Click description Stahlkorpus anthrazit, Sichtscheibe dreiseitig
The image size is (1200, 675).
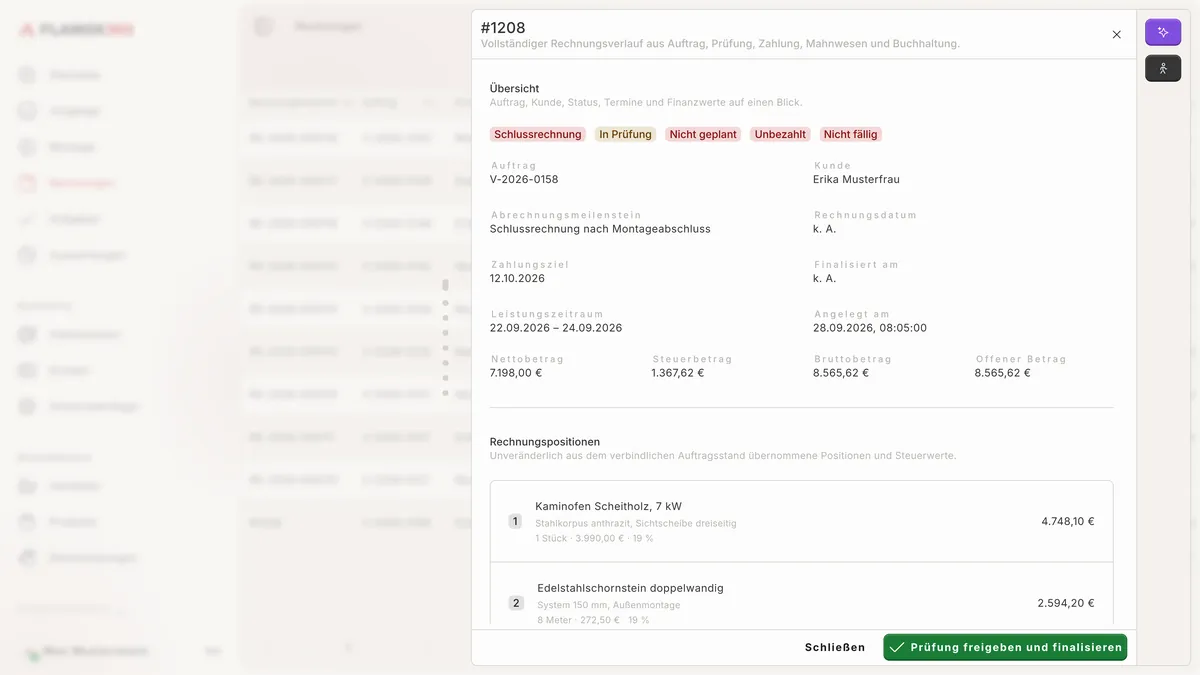(636, 523)
